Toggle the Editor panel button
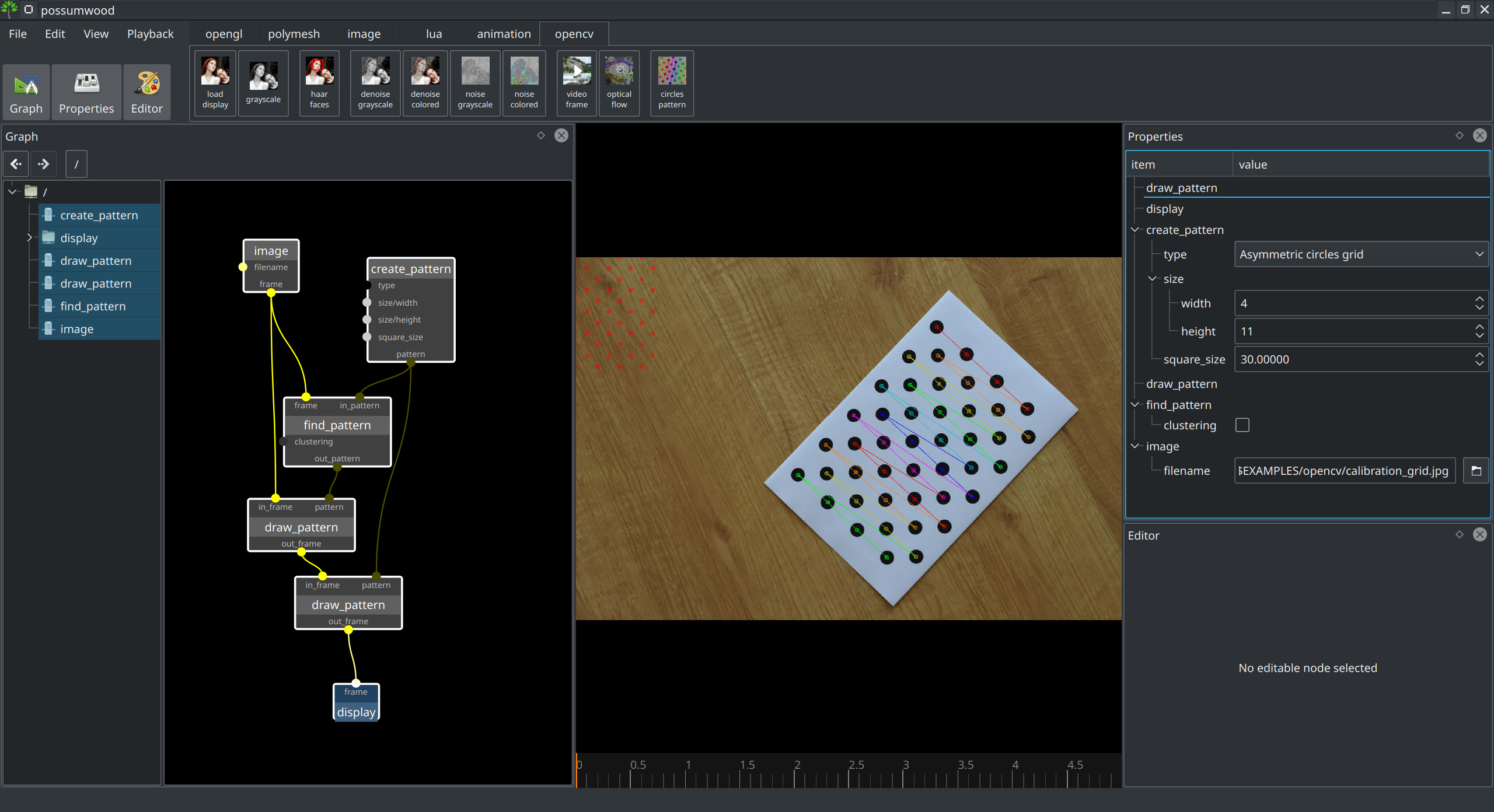1494x812 pixels. 146,92
